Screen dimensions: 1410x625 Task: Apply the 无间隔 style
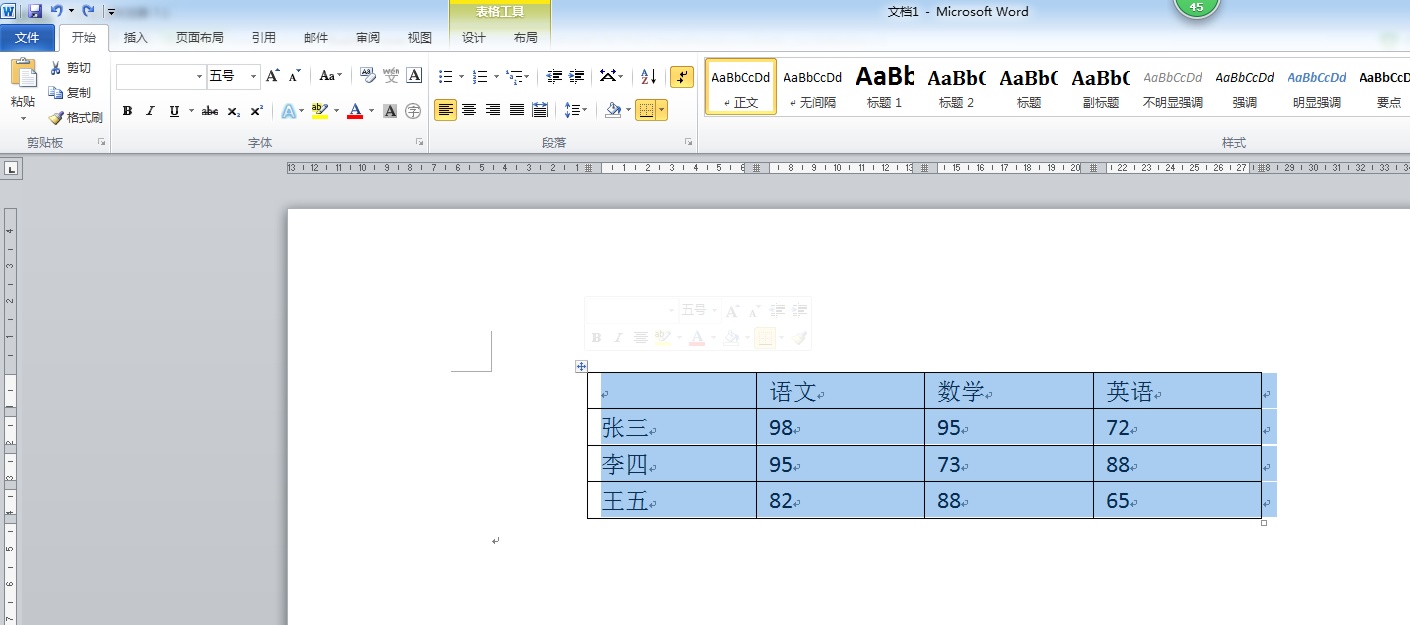(x=813, y=86)
